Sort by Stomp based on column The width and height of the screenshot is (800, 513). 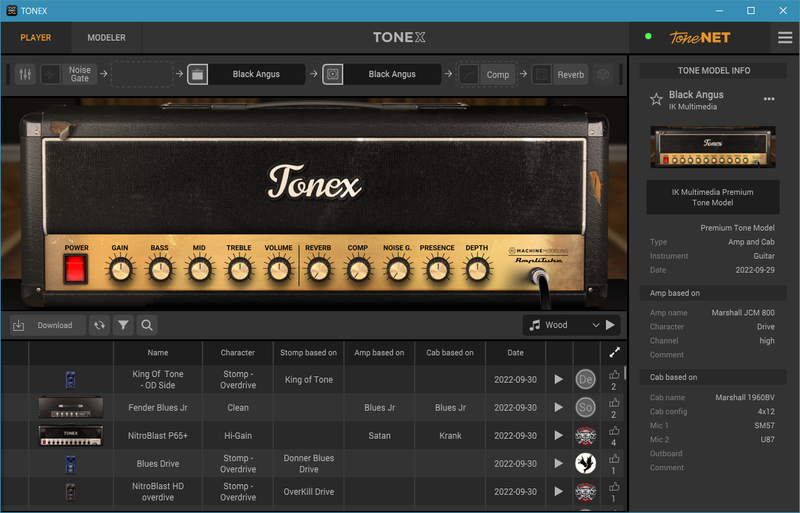(309, 353)
